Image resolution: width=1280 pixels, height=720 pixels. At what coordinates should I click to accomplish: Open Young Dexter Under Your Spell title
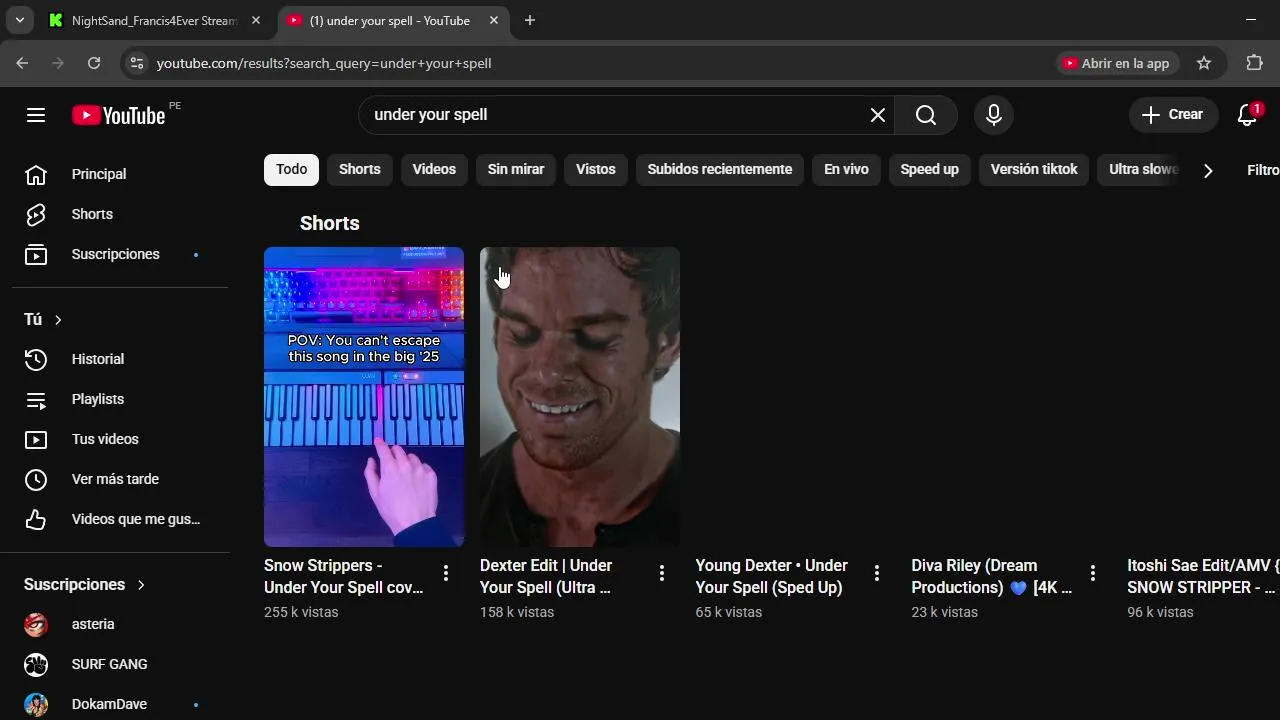(772, 577)
